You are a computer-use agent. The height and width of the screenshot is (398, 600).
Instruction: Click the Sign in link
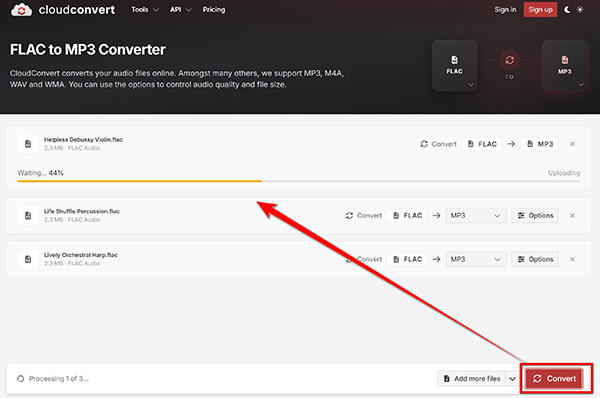[x=505, y=10]
